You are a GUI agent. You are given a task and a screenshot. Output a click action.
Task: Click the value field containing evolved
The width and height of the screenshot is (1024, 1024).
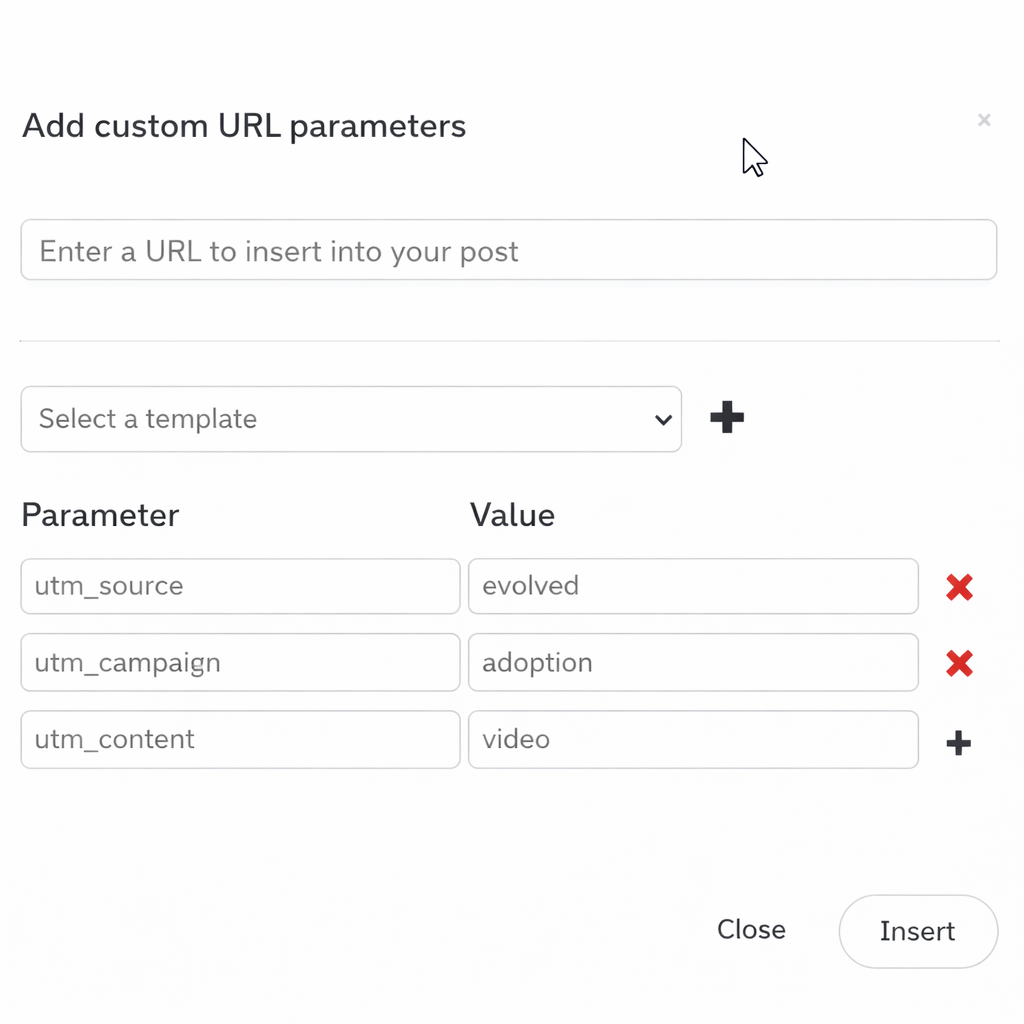(x=693, y=586)
